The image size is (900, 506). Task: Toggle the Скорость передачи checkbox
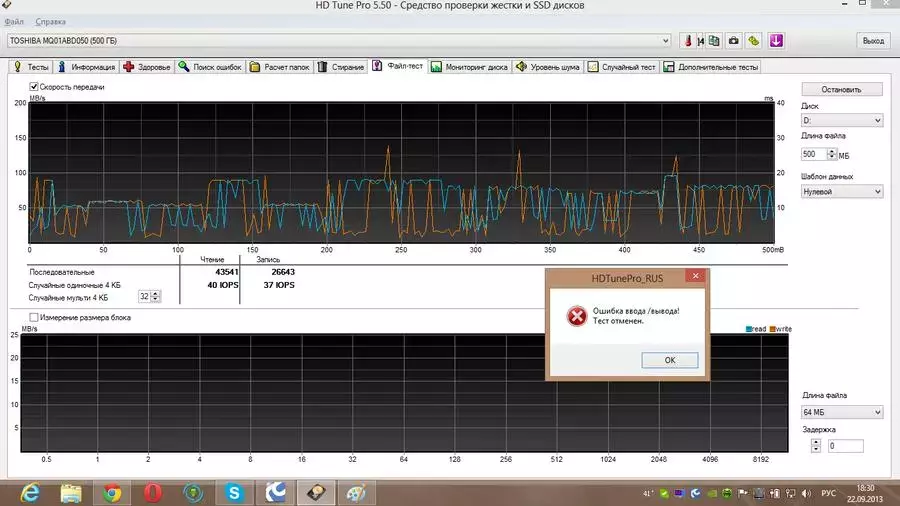click(x=34, y=87)
